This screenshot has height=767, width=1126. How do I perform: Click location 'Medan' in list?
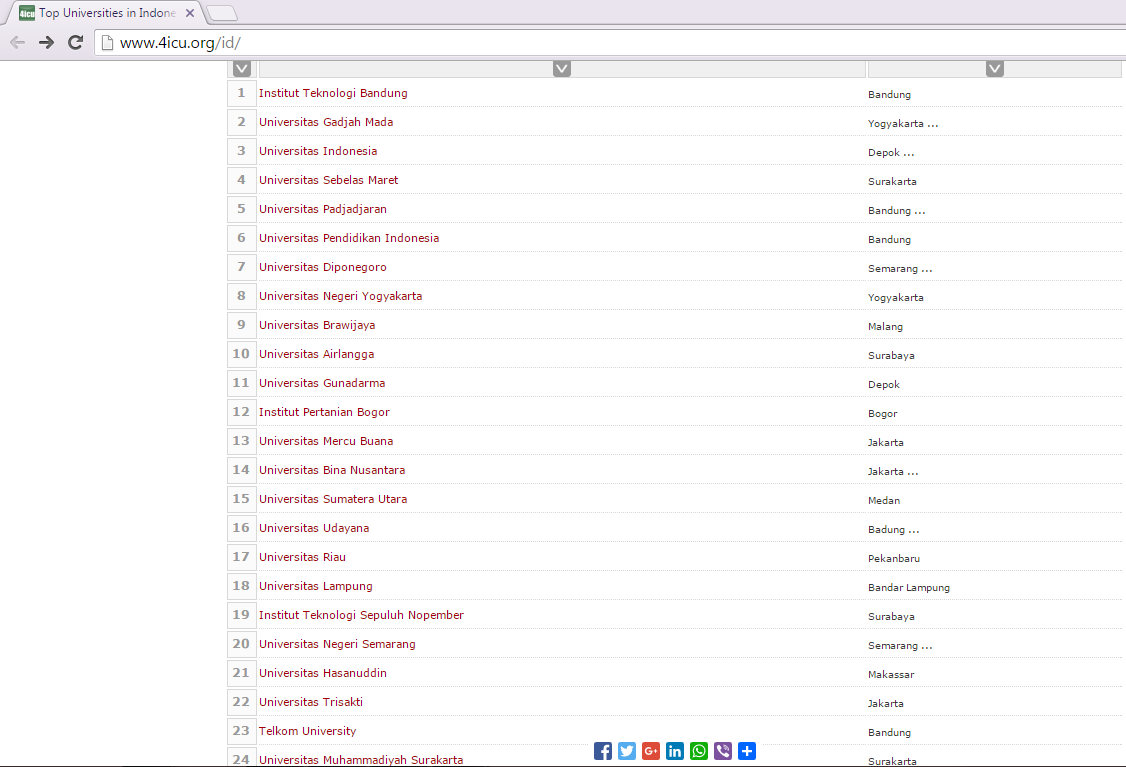click(884, 501)
